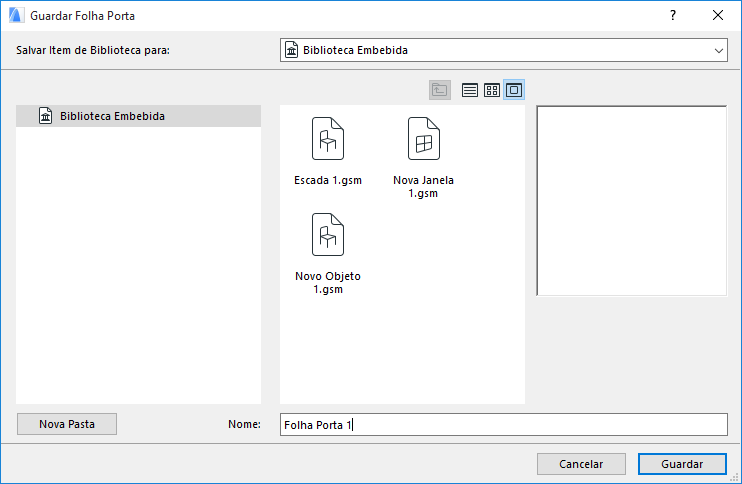Create a new folder with Nova Pasta
Screen dimensions: 742x484
(67, 424)
